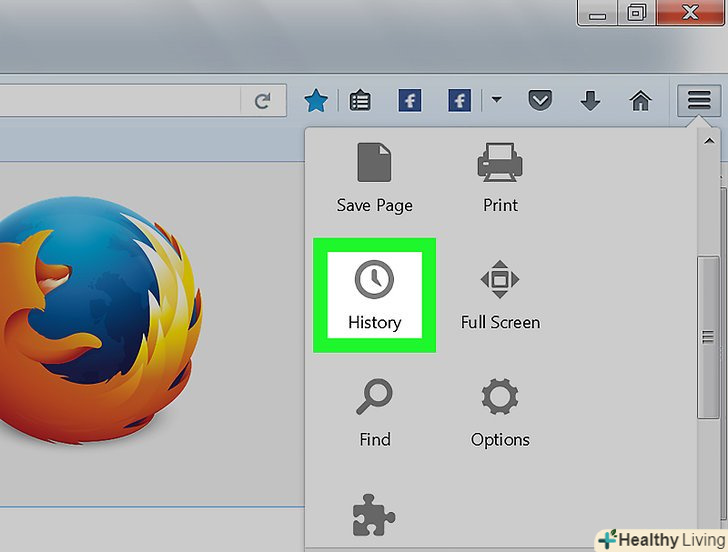Click the menu panel scrollbar thumb
This screenshot has width=728, height=552.
pyautogui.click(x=708, y=340)
